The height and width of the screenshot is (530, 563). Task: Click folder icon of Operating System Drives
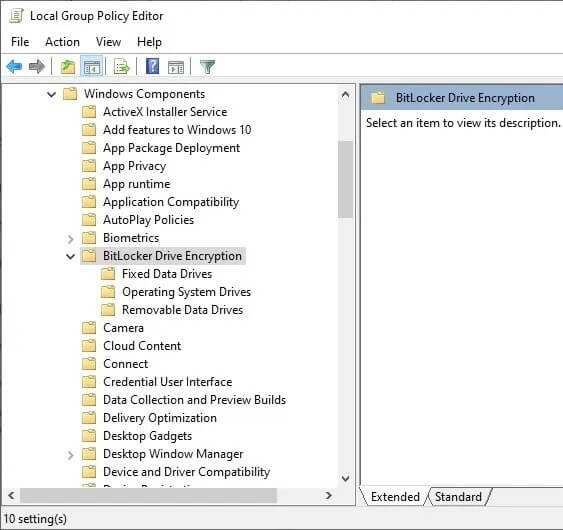(x=108, y=292)
